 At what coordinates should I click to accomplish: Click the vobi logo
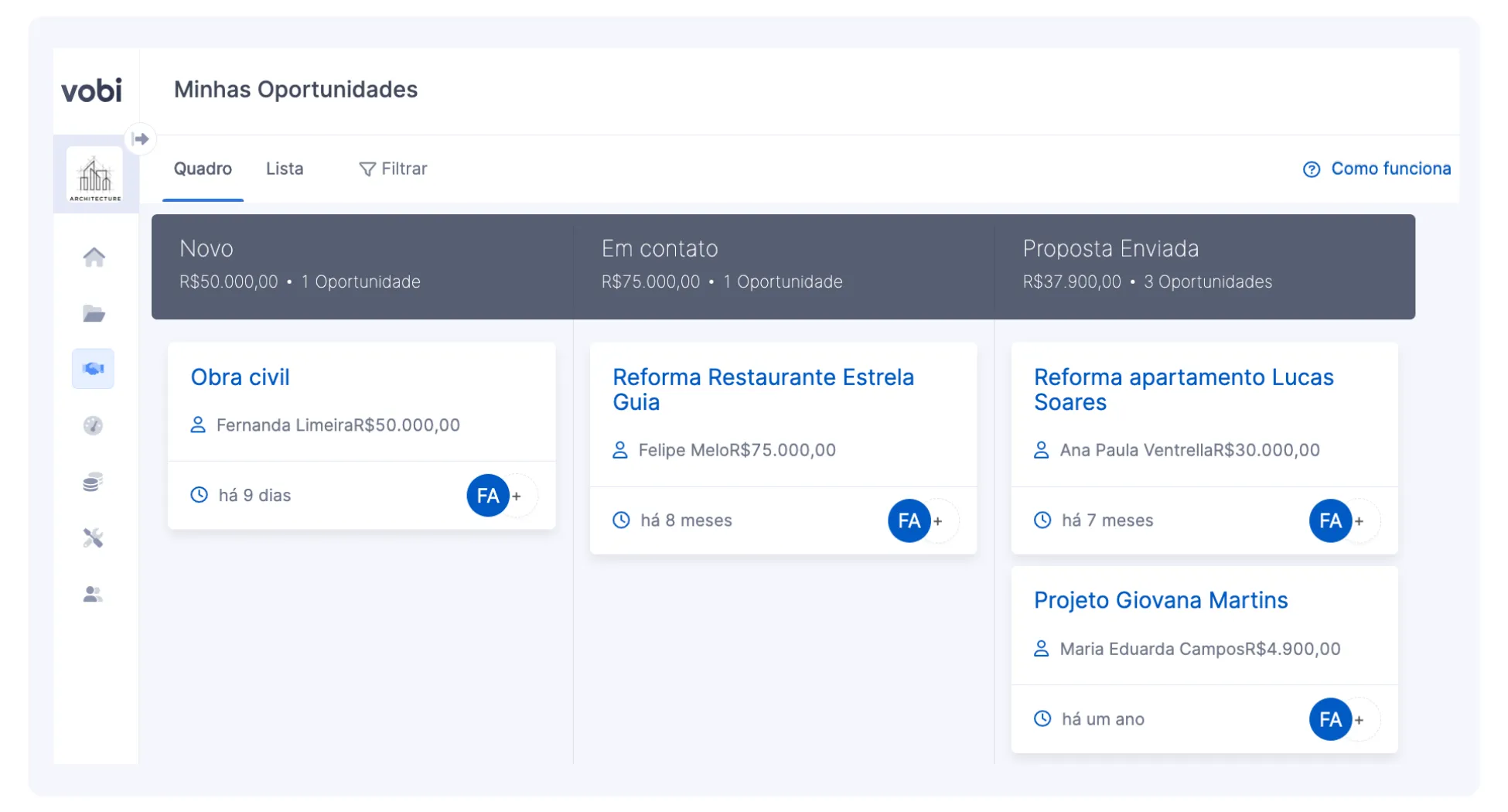point(91,90)
